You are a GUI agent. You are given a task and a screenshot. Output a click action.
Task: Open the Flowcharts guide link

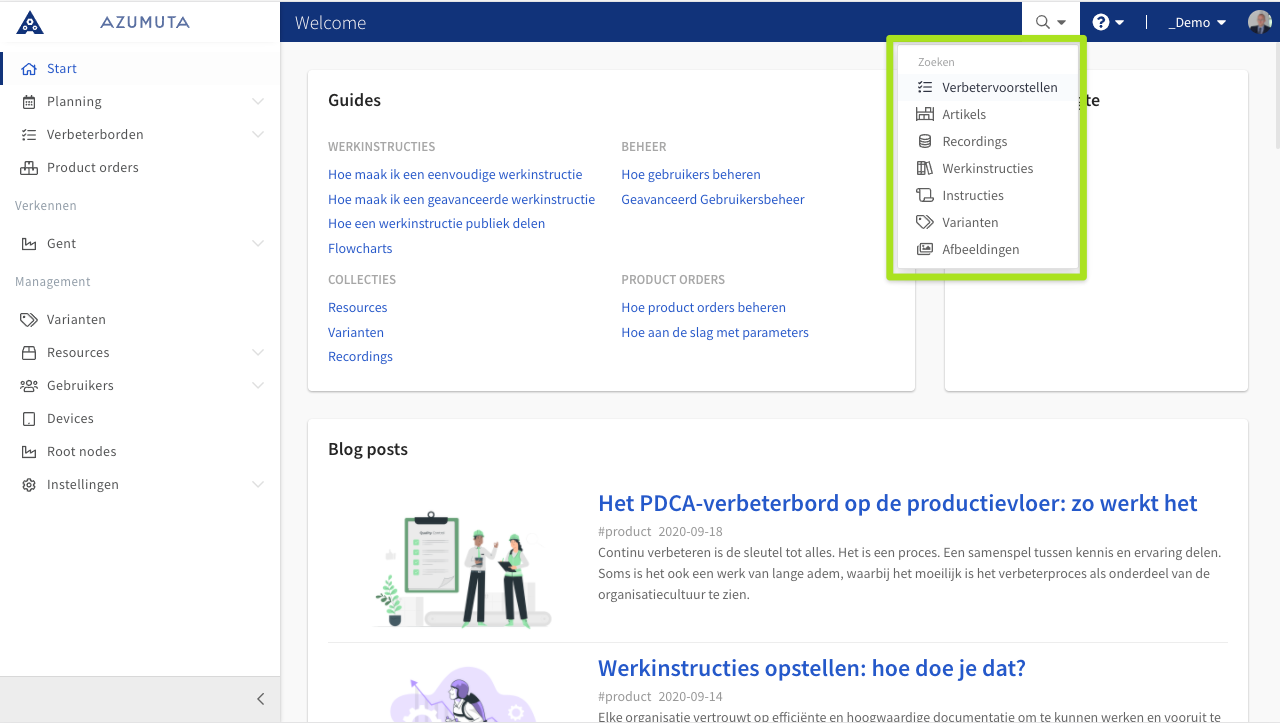click(x=360, y=249)
